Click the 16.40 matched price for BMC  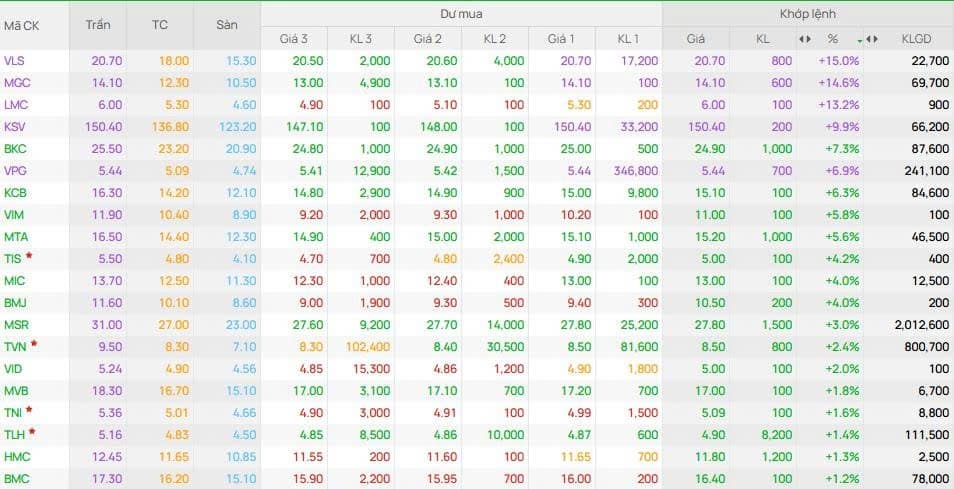click(710, 478)
